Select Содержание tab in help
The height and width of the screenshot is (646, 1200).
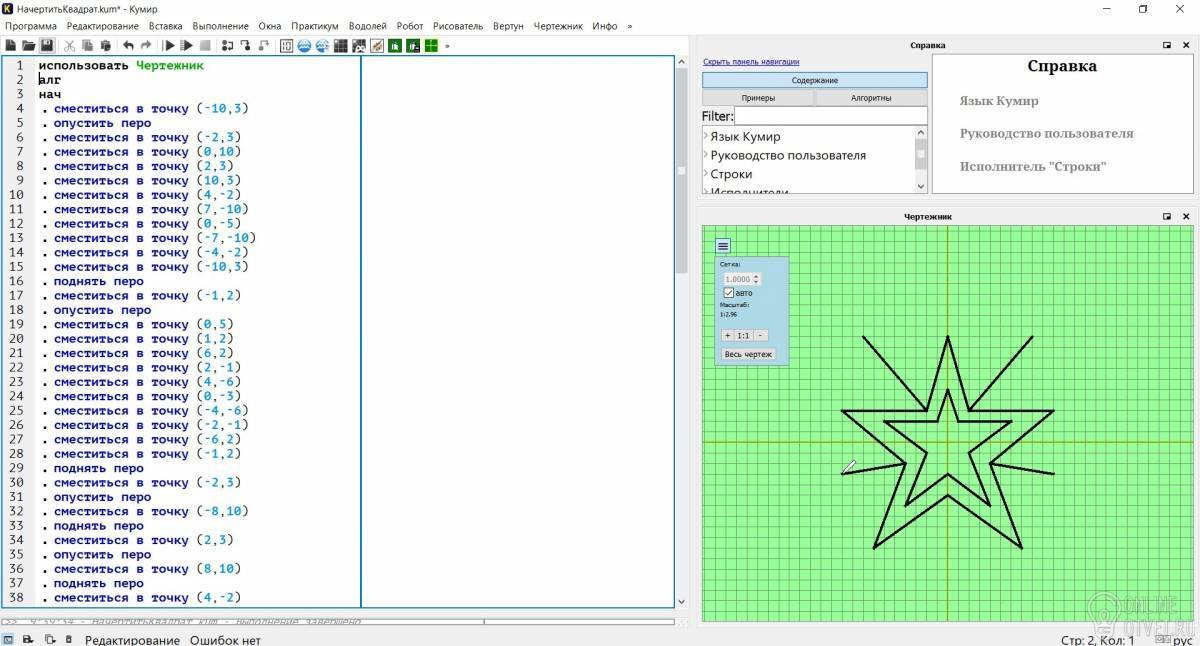tap(815, 80)
